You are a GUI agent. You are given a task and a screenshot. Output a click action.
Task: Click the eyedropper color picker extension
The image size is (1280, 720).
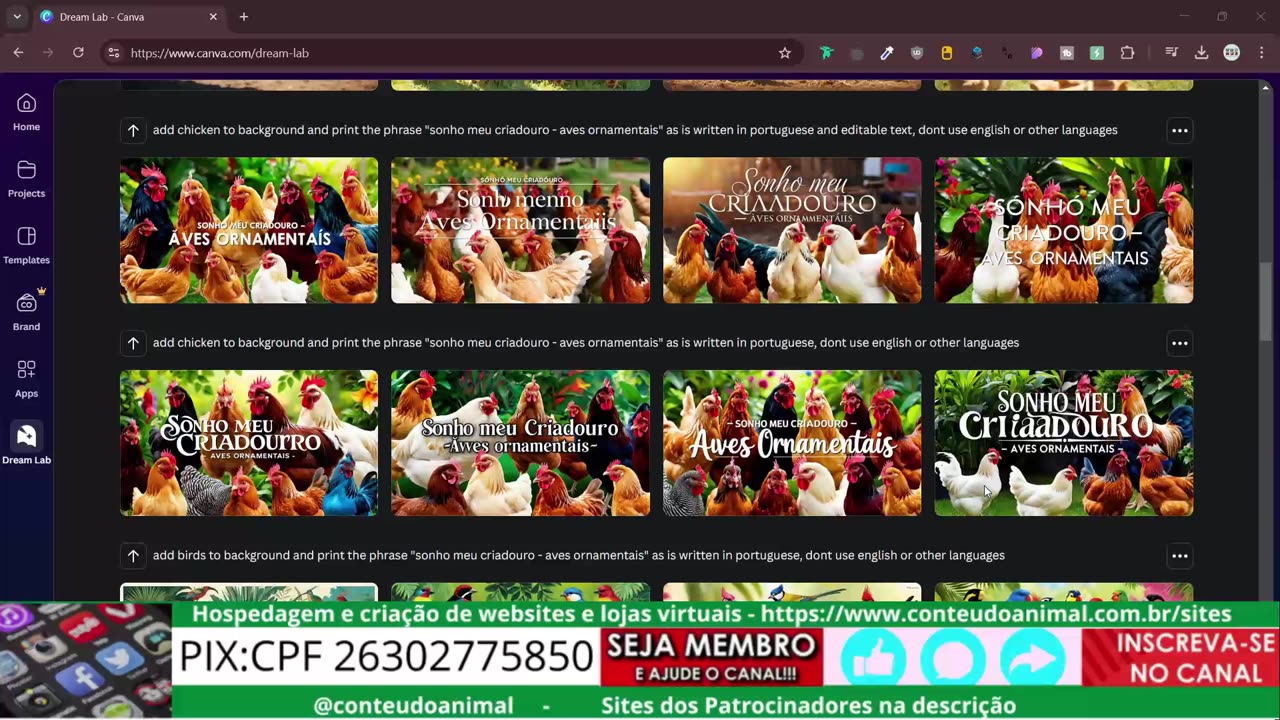[x=886, y=53]
